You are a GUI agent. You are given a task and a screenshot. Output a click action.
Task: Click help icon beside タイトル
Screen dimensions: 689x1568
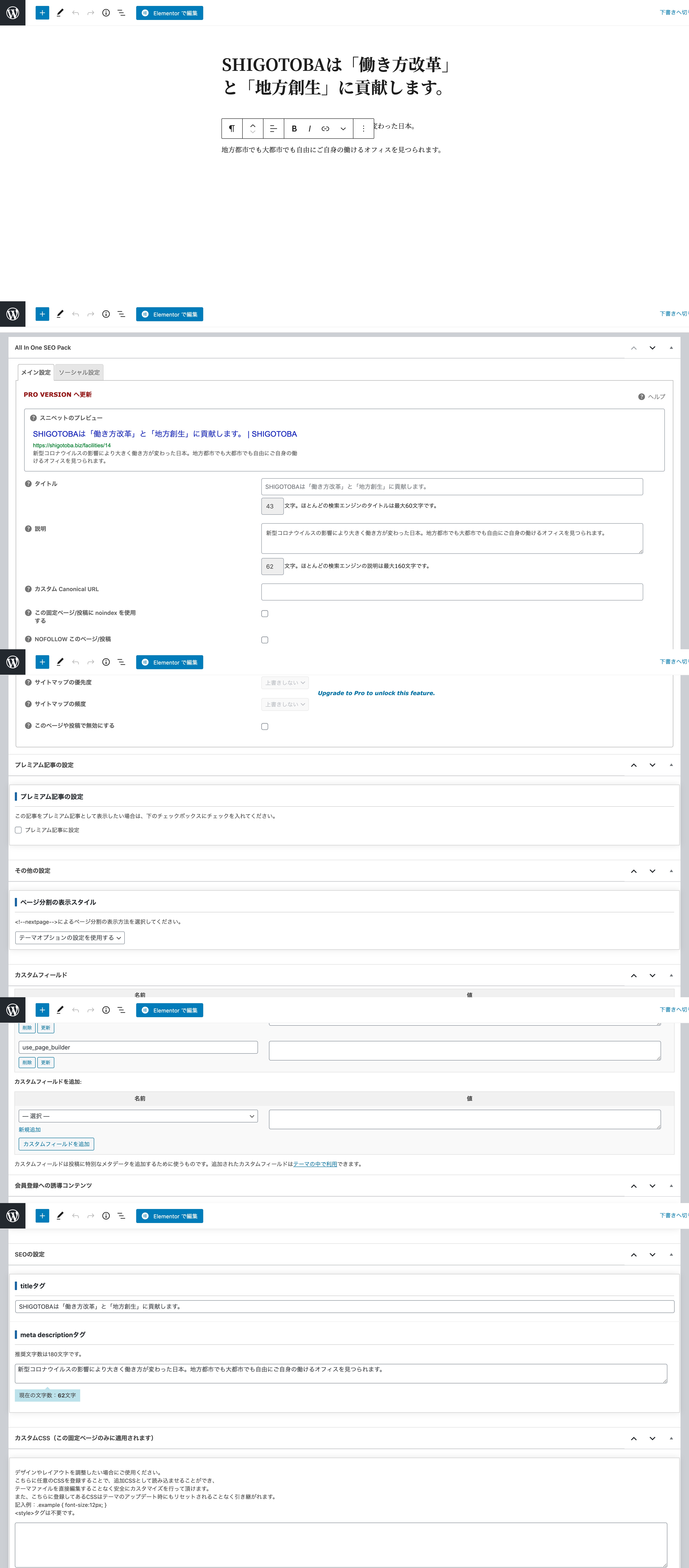(28, 484)
